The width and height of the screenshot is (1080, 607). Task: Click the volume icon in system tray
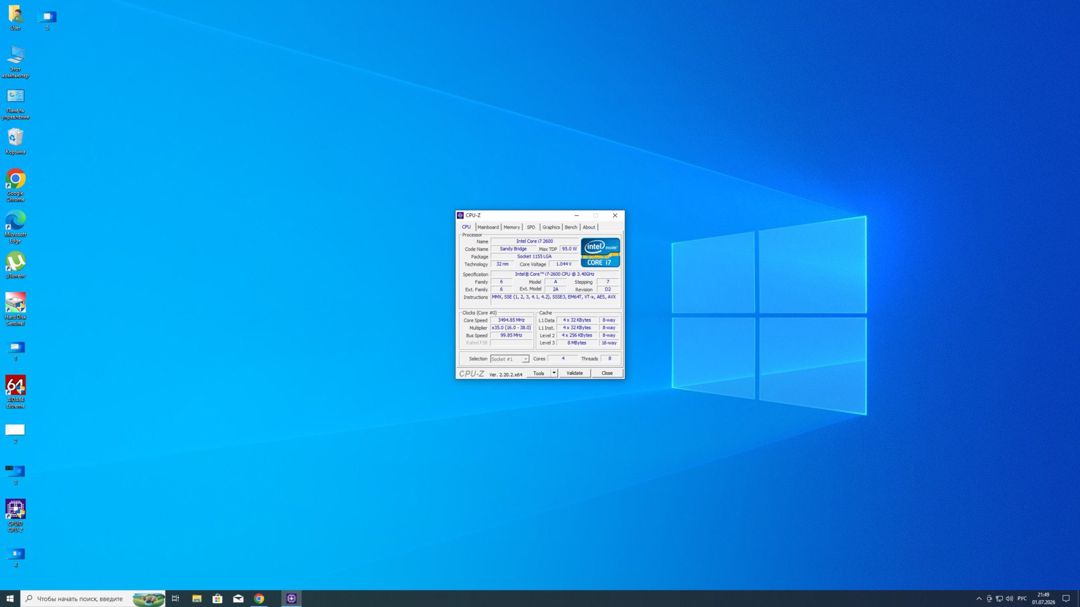[x=1009, y=599]
